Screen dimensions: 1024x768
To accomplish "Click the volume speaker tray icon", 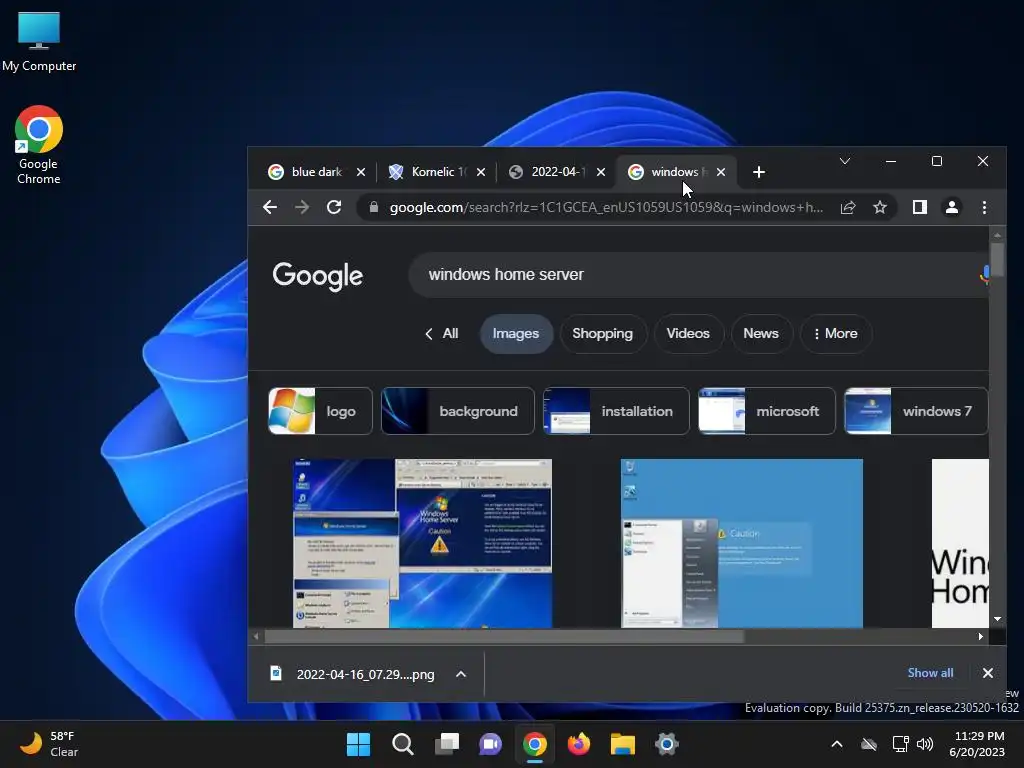I will [925, 744].
